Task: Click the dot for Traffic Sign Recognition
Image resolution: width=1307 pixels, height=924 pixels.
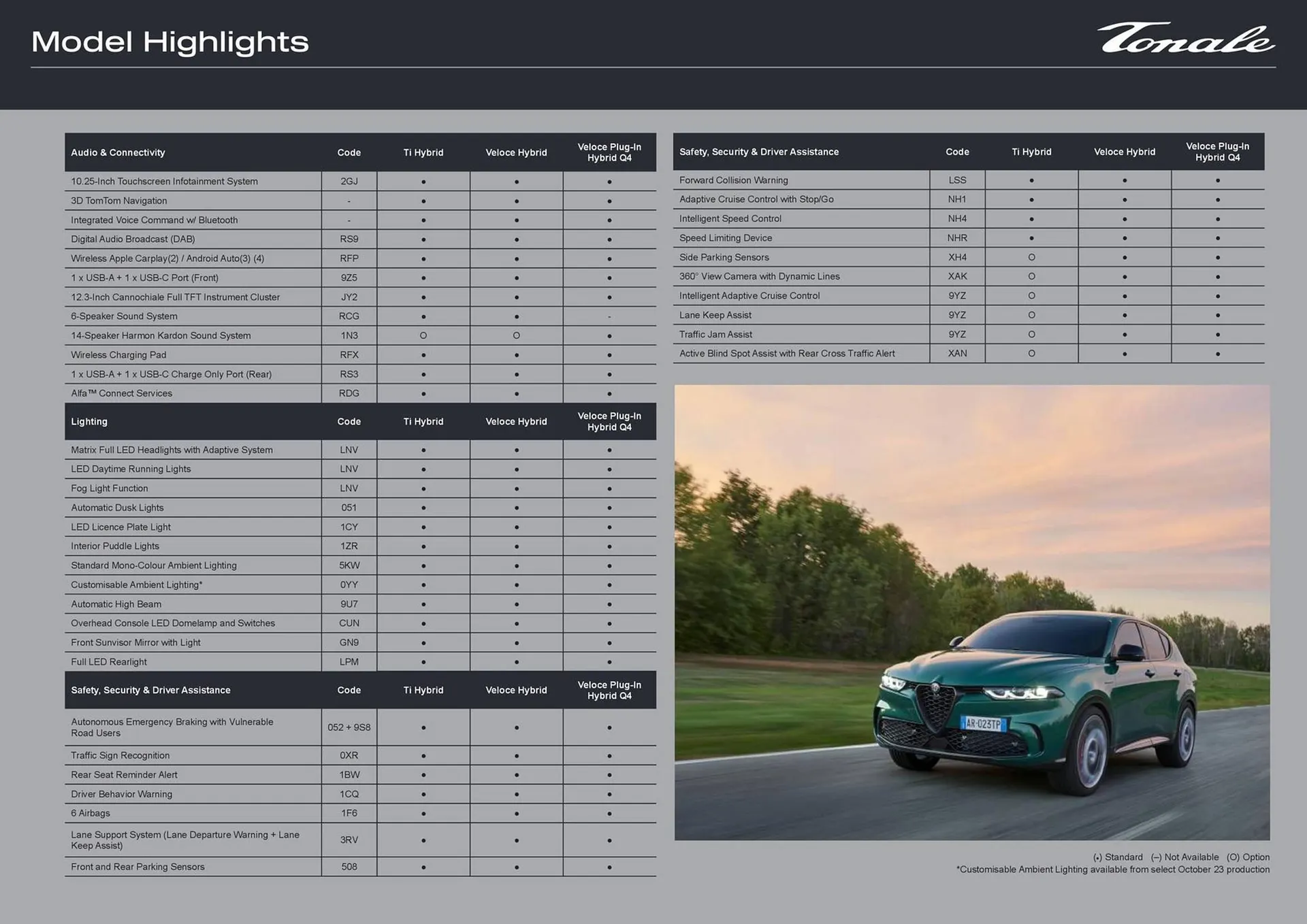Action: coord(423,755)
